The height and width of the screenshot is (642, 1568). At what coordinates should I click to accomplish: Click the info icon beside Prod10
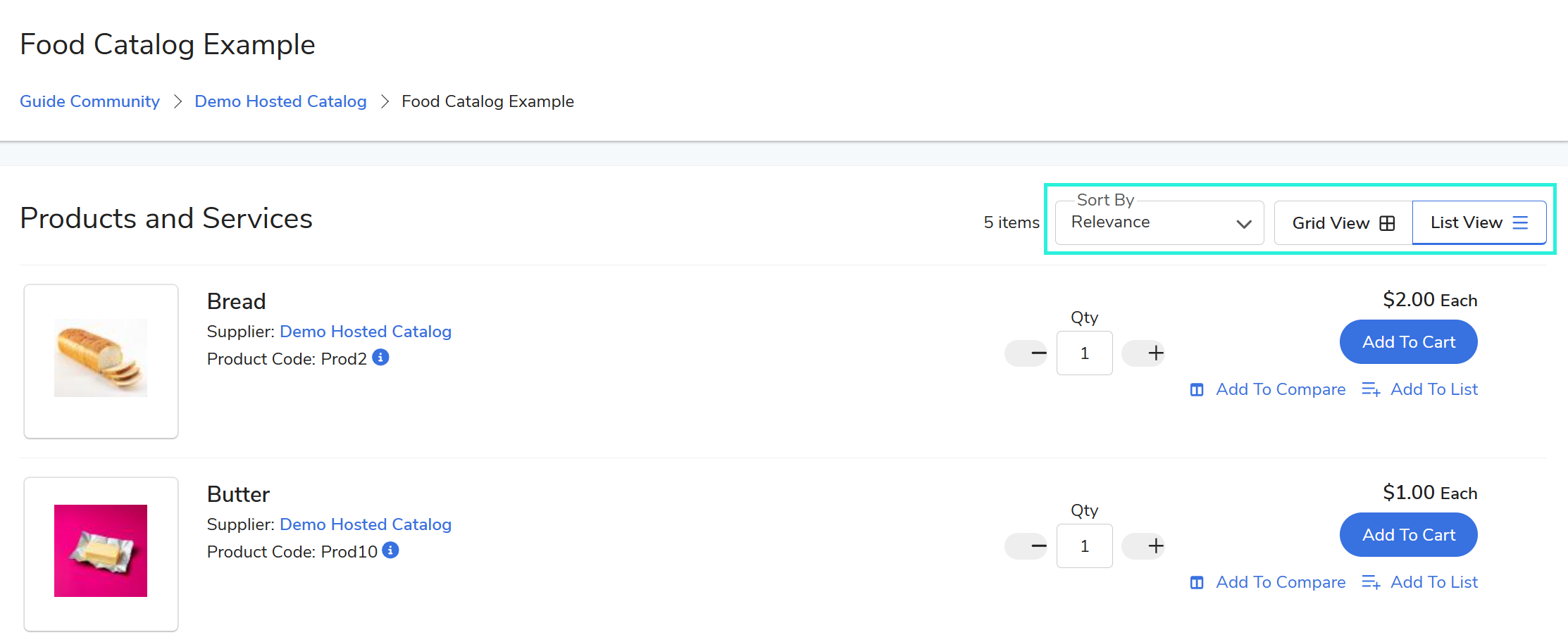click(390, 550)
